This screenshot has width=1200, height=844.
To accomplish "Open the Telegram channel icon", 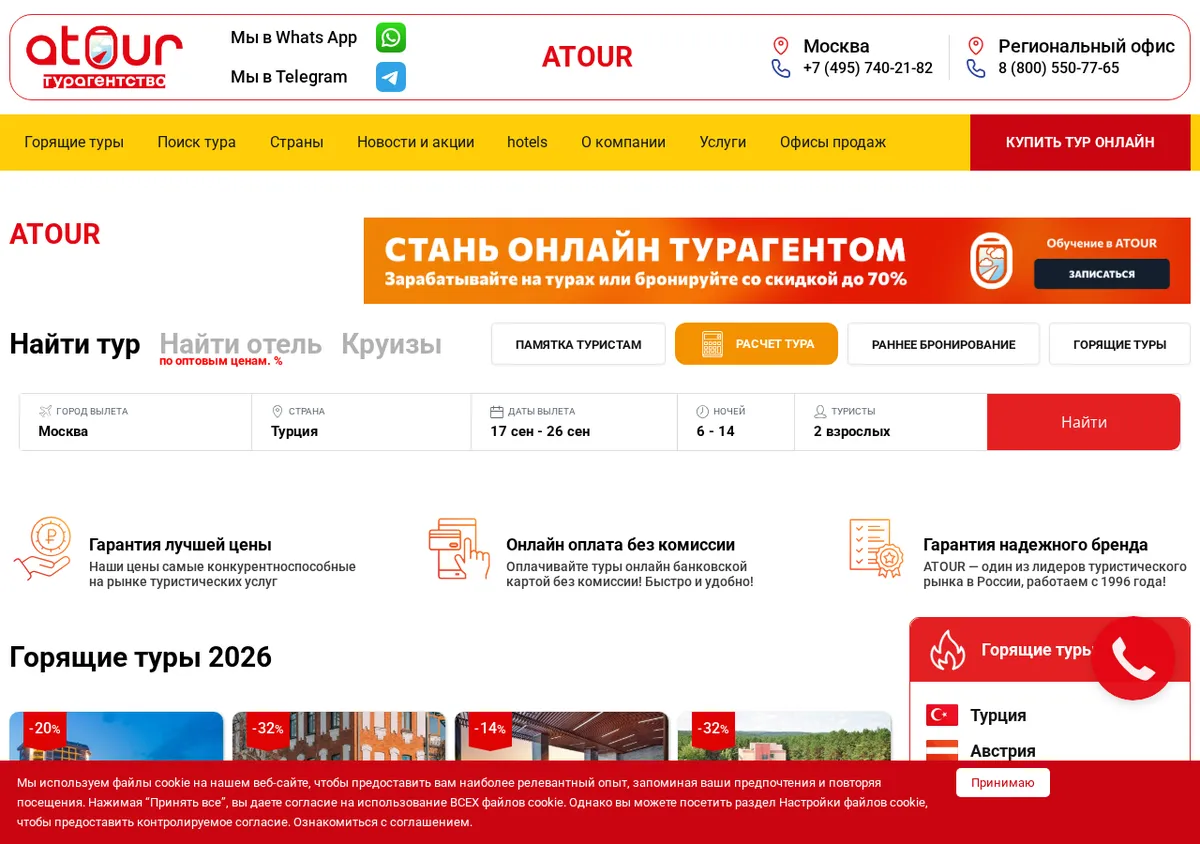I will coord(391,77).
